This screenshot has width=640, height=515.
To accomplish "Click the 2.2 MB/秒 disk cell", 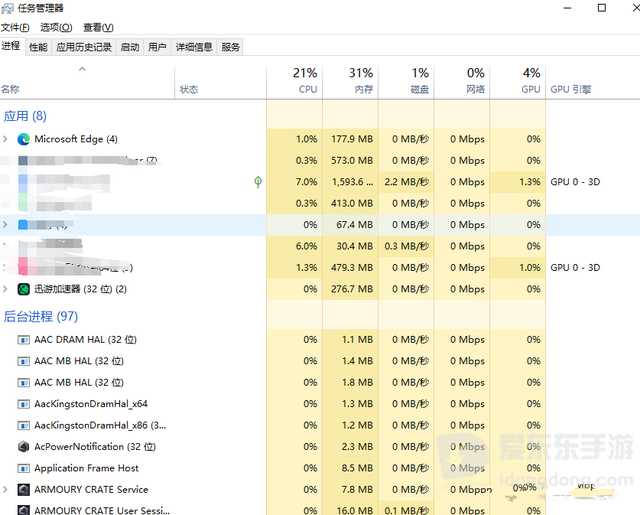I will 407,182.
